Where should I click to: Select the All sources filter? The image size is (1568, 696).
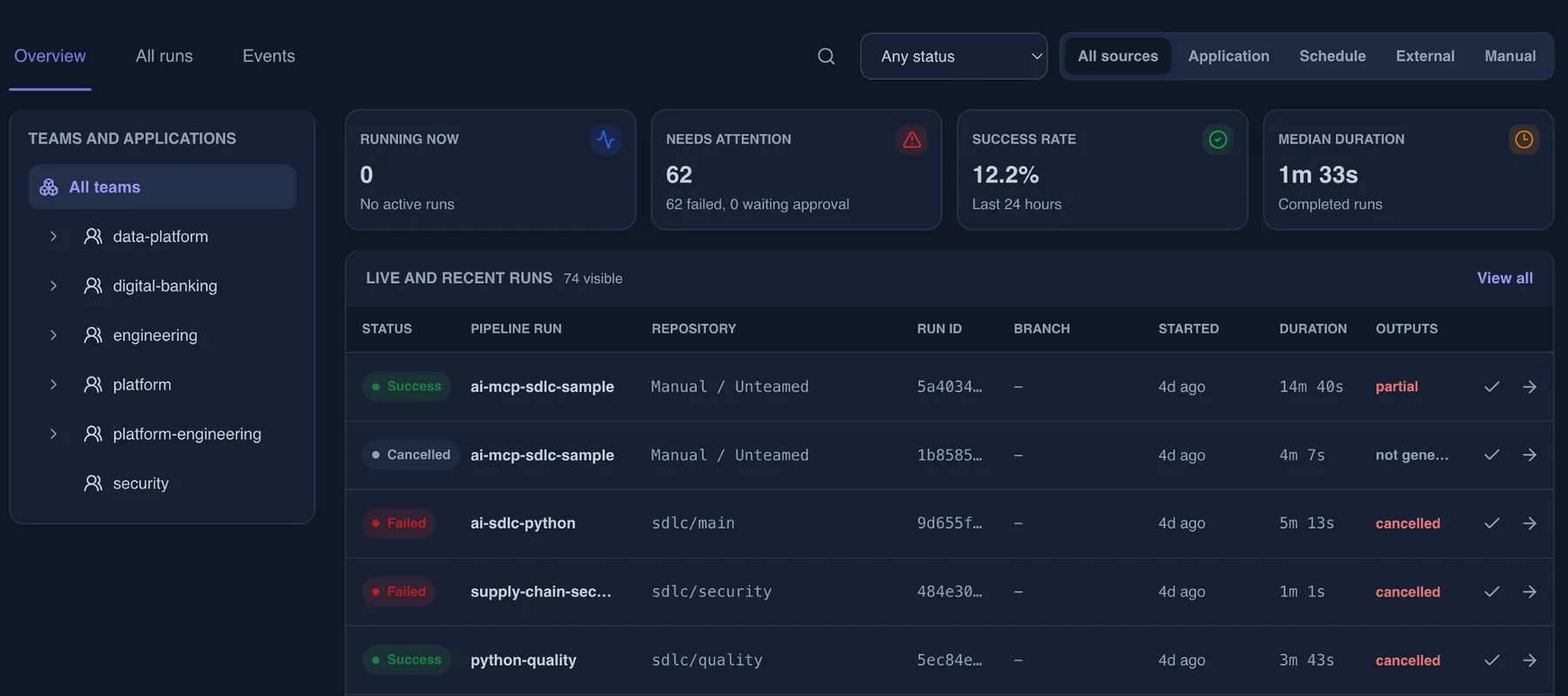coord(1118,57)
